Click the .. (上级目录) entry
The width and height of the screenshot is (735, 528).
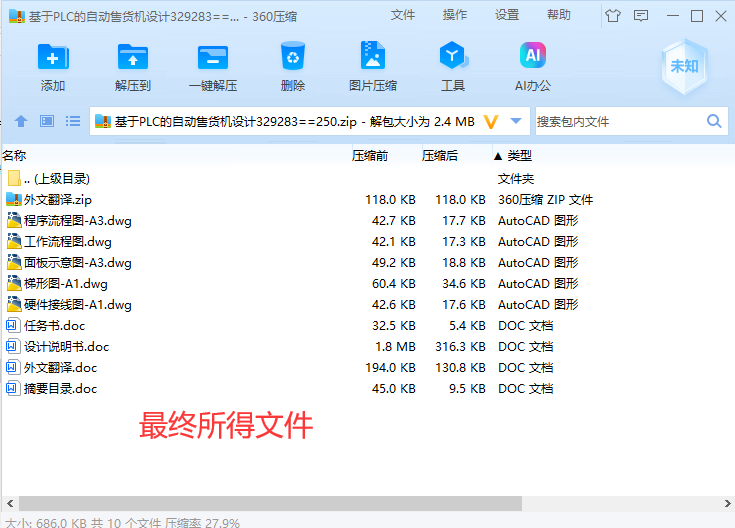pos(57,179)
